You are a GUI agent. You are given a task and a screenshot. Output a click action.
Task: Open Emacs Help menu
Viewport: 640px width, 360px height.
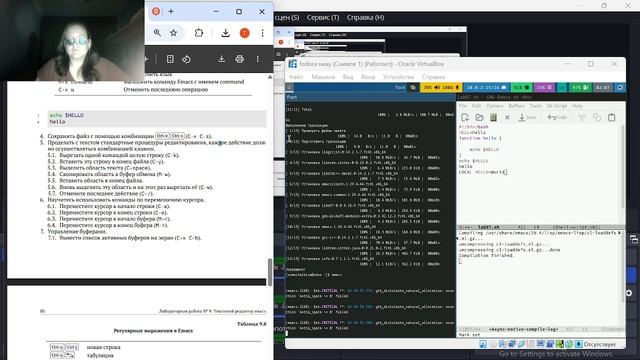pos(577,106)
